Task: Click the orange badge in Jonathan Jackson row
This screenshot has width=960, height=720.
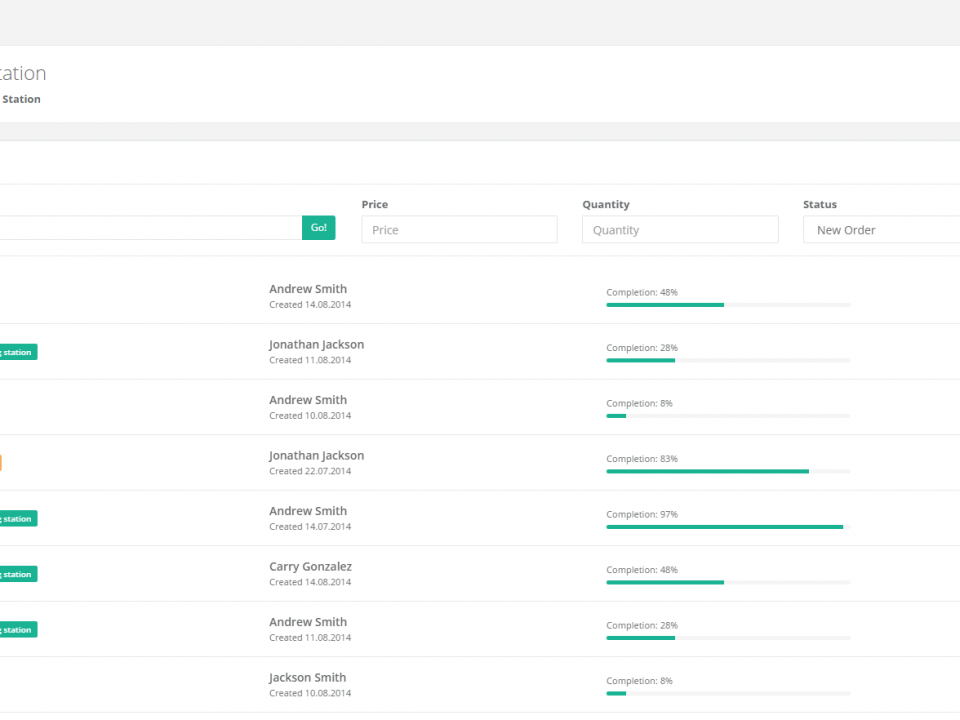Action: tap(1, 463)
